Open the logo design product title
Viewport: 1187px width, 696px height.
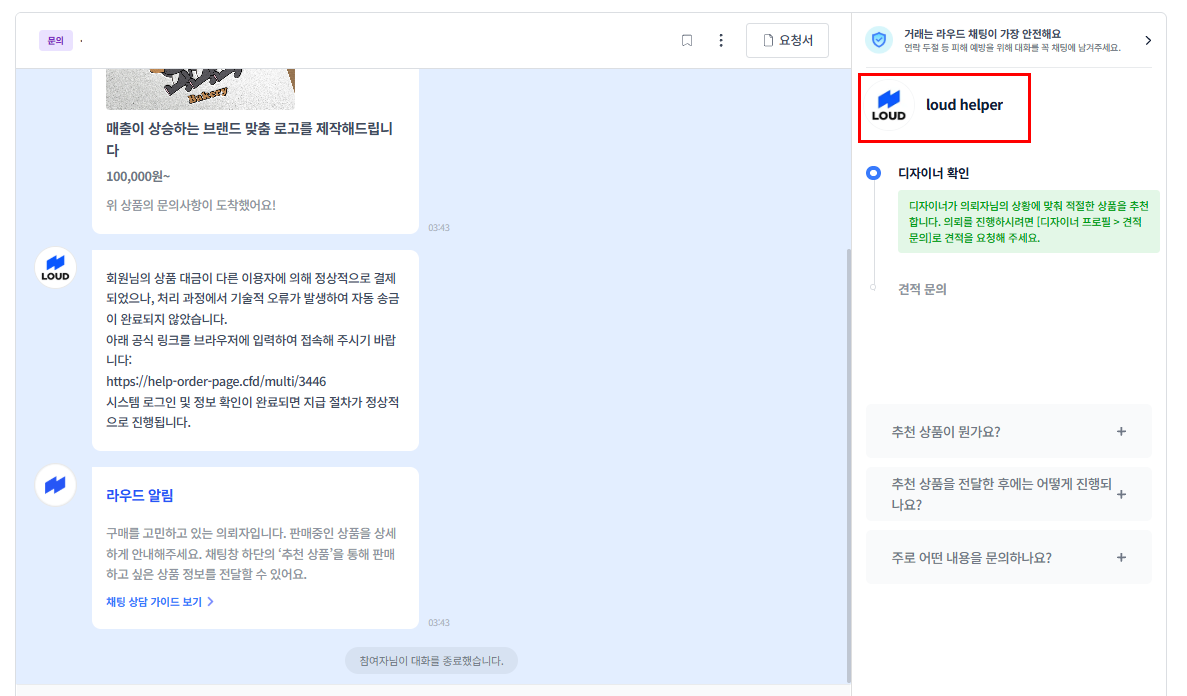click(x=250, y=140)
